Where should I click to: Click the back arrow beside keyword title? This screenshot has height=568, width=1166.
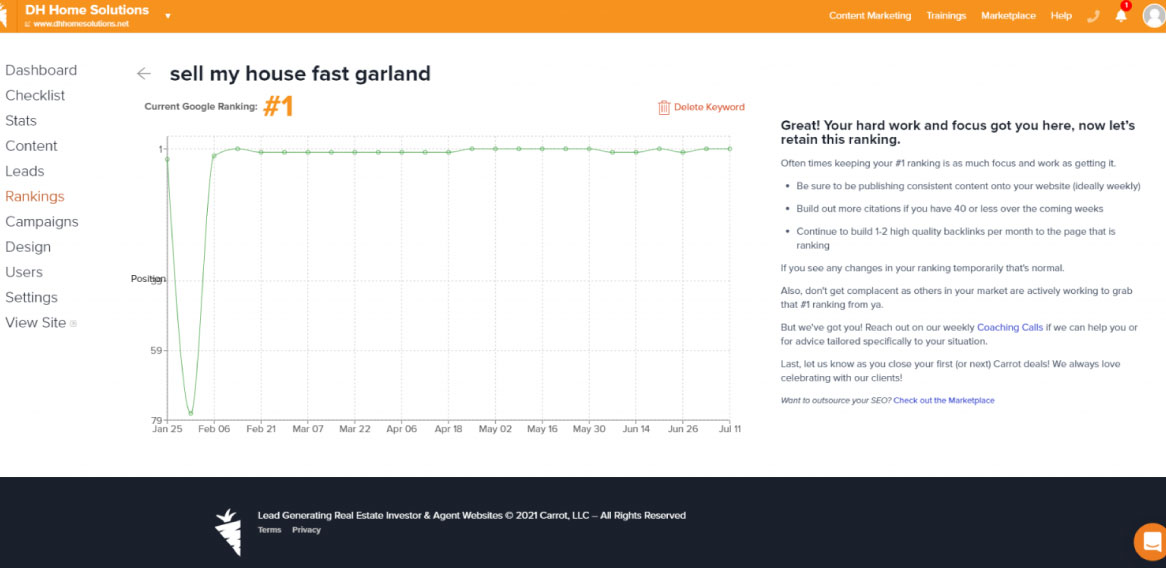[144, 74]
